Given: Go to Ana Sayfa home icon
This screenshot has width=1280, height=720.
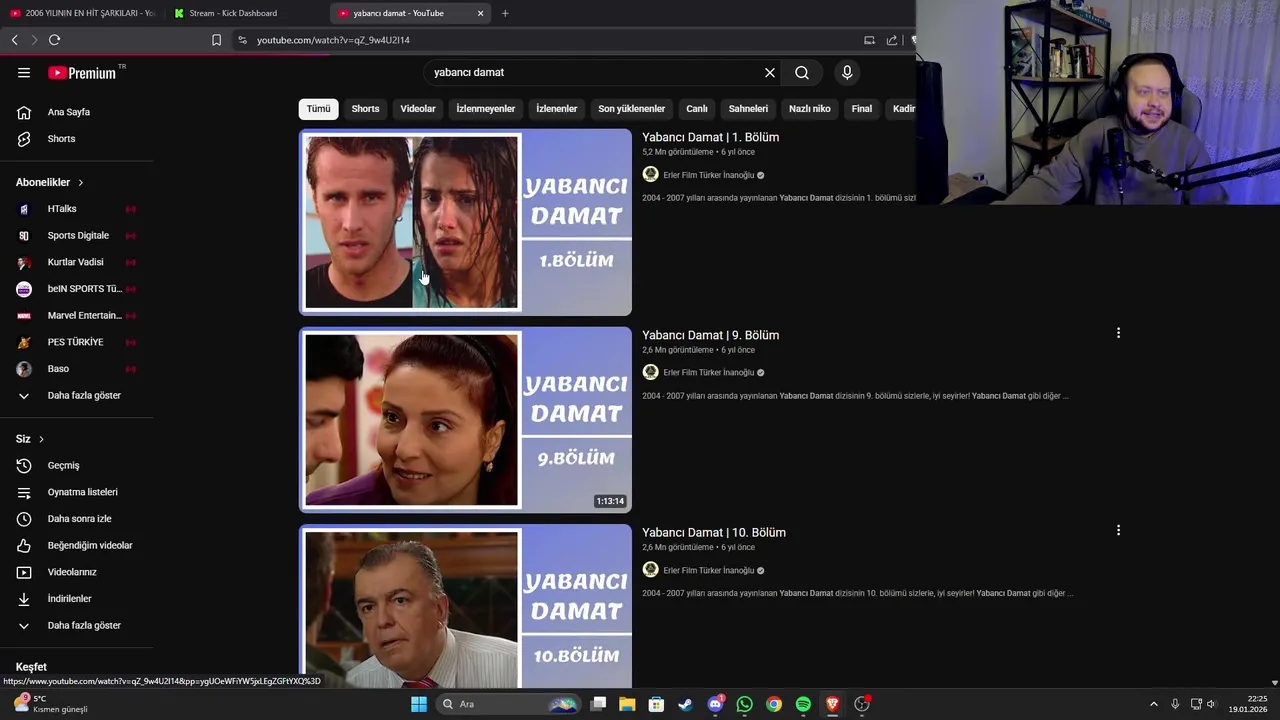Looking at the screenshot, I should point(24,112).
